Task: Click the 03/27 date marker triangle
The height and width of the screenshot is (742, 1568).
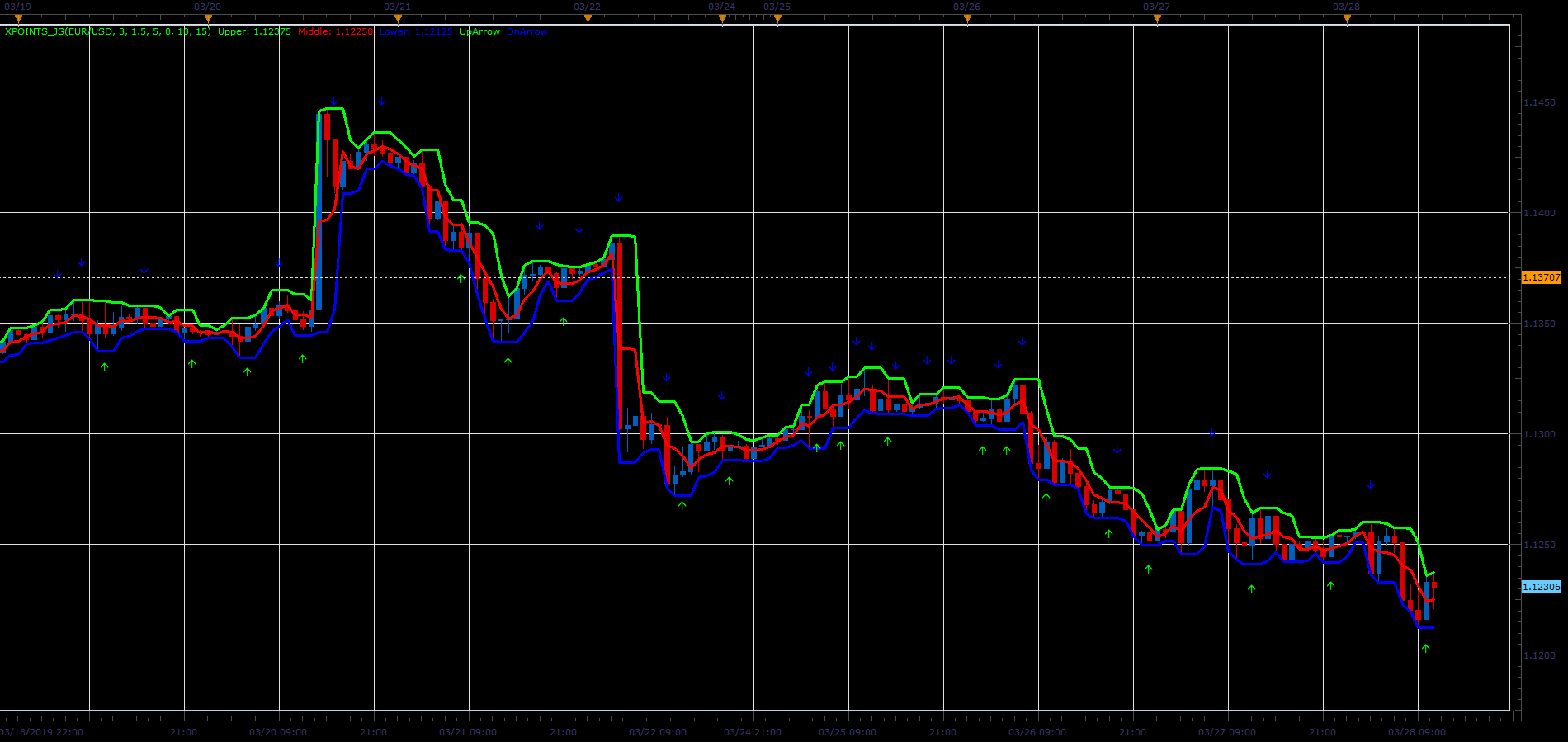Action: tap(1157, 19)
